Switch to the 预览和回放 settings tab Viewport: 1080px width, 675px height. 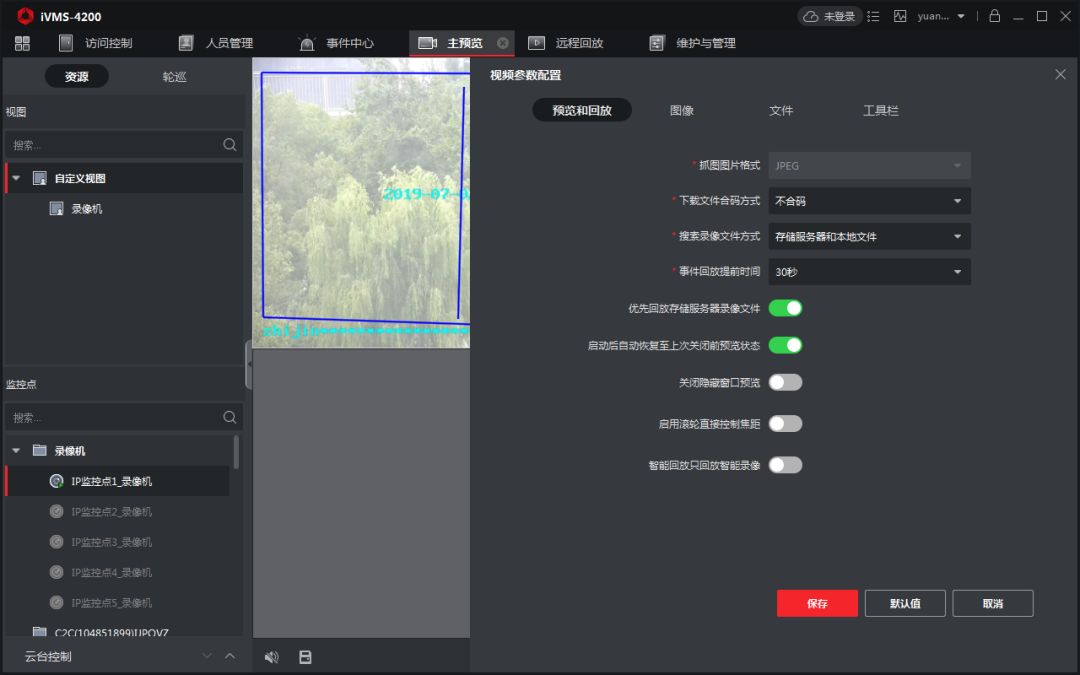(x=582, y=110)
